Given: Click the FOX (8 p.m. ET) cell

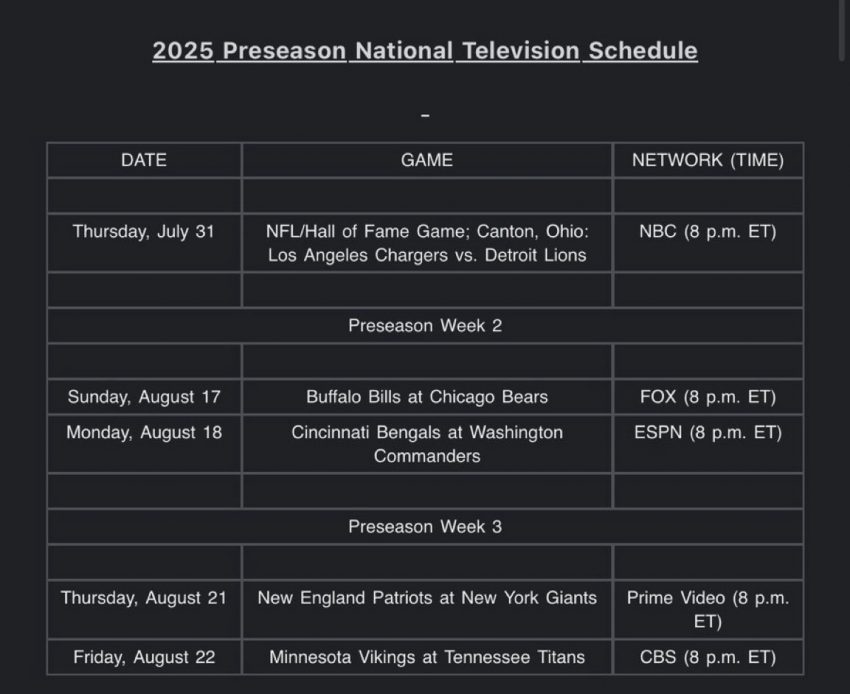Looking at the screenshot, I should tap(708, 397).
